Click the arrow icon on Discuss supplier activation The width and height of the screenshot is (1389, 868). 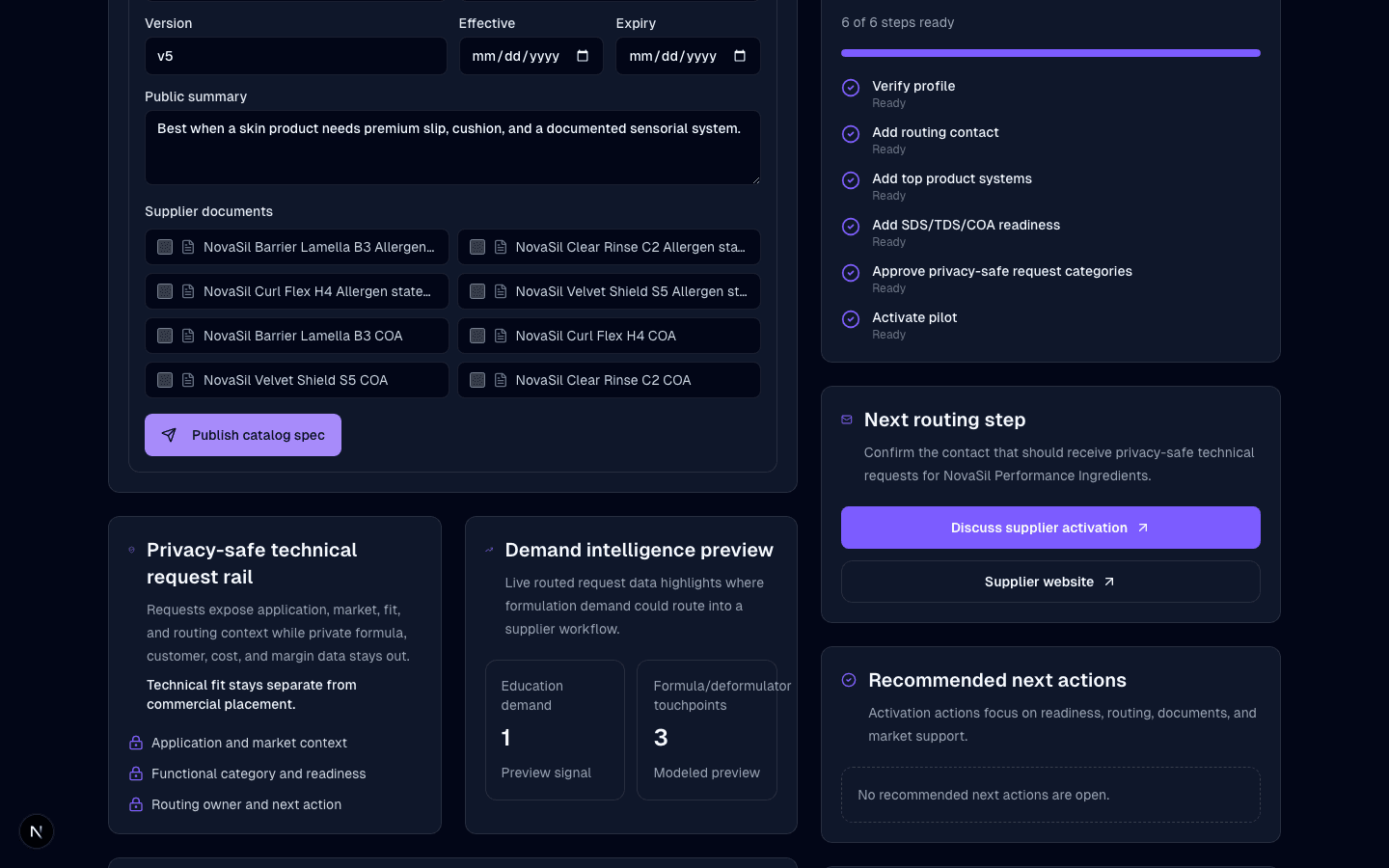pyautogui.click(x=1143, y=528)
